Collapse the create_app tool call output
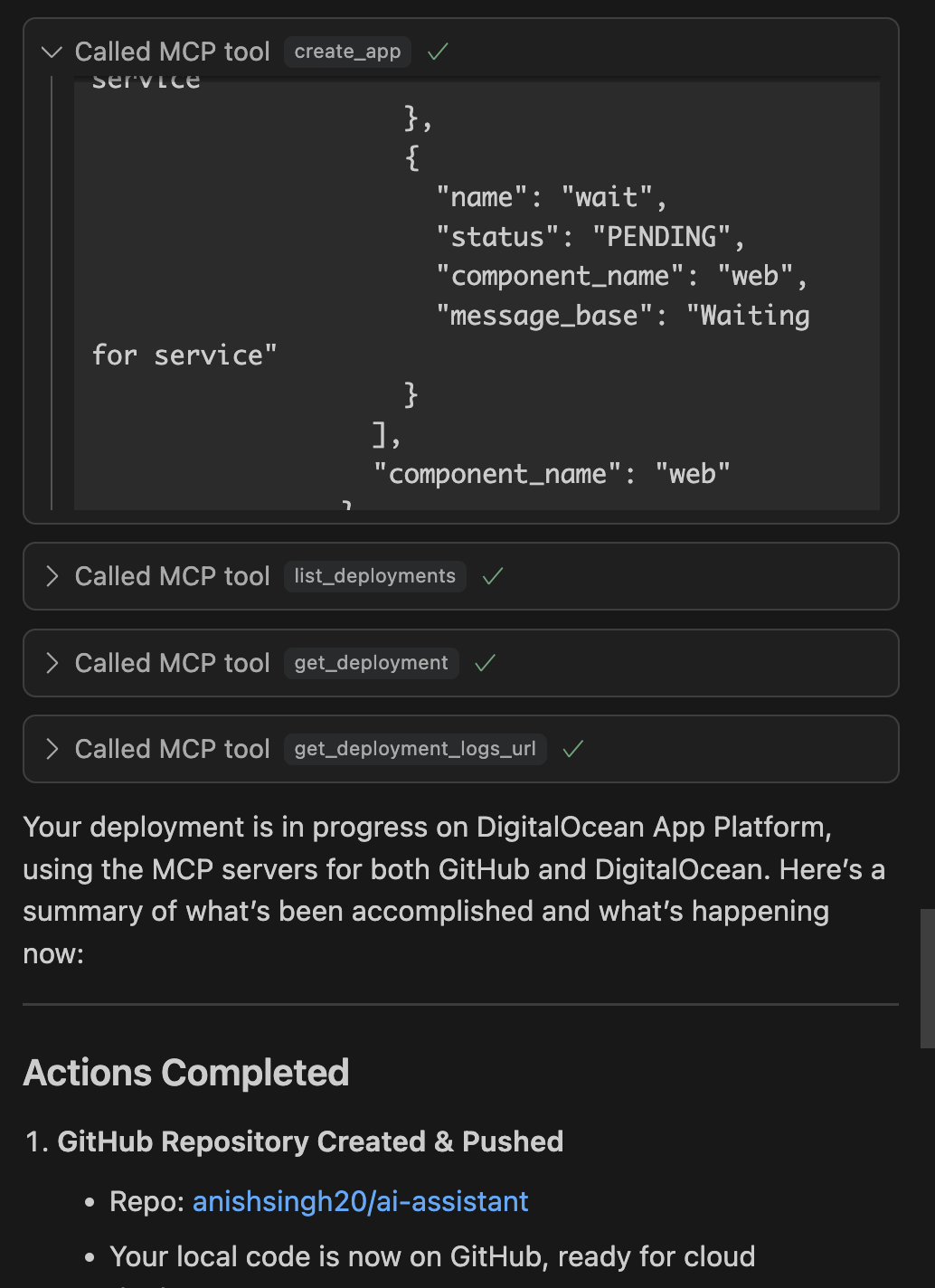The width and height of the screenshot is (935, 1288). click(x=52, y=52)
